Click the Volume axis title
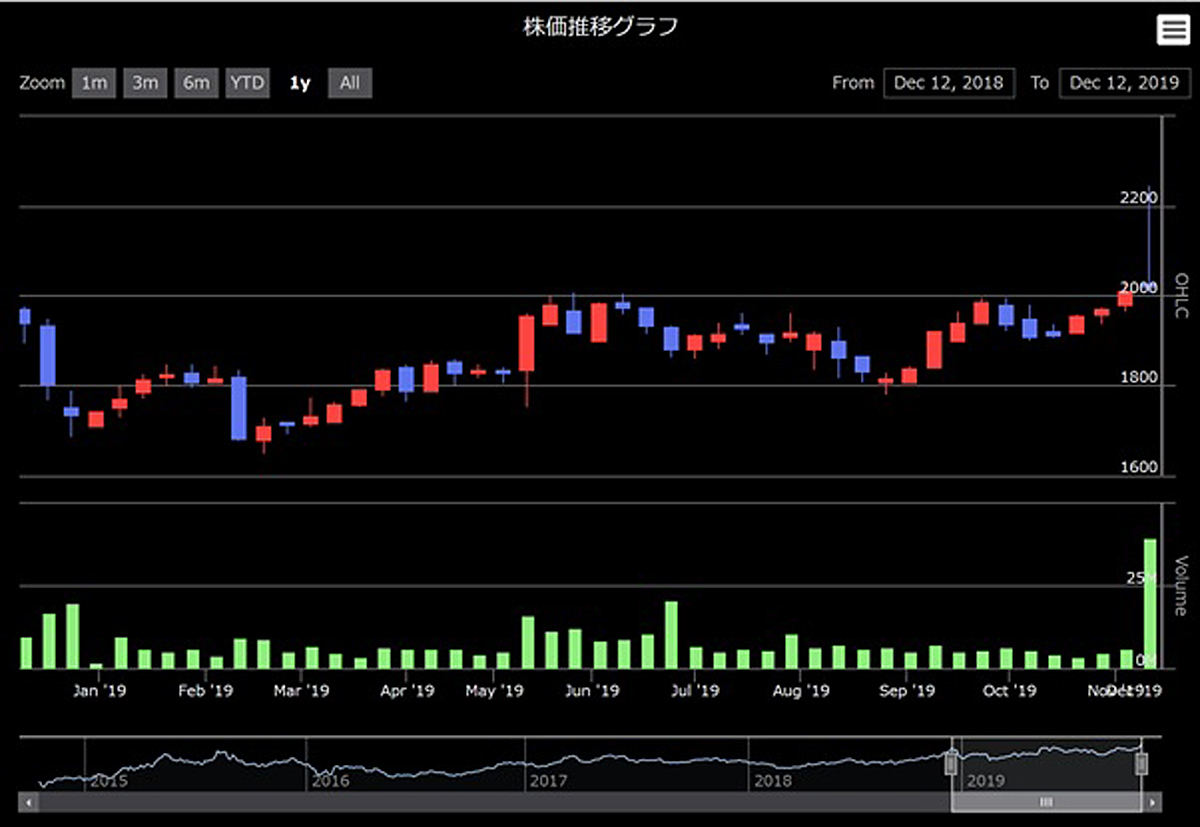 point(1180,585)
